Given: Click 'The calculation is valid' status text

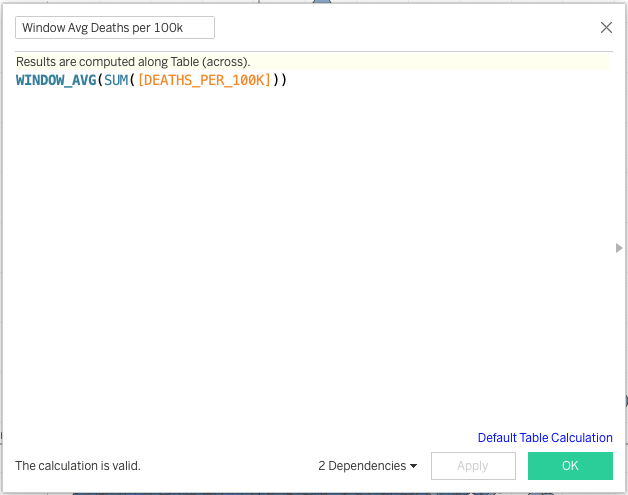Looking at the screenshot, I should (78, 466).
